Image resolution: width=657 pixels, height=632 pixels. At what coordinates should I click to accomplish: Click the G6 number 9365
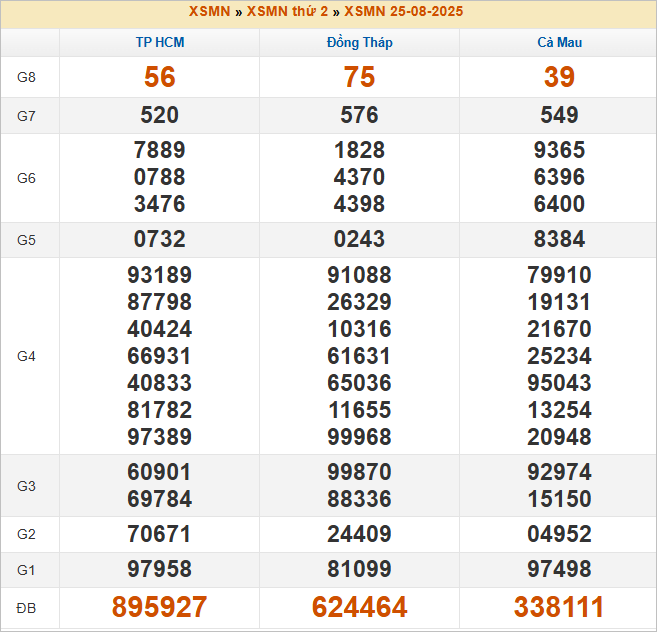point(559,150)
